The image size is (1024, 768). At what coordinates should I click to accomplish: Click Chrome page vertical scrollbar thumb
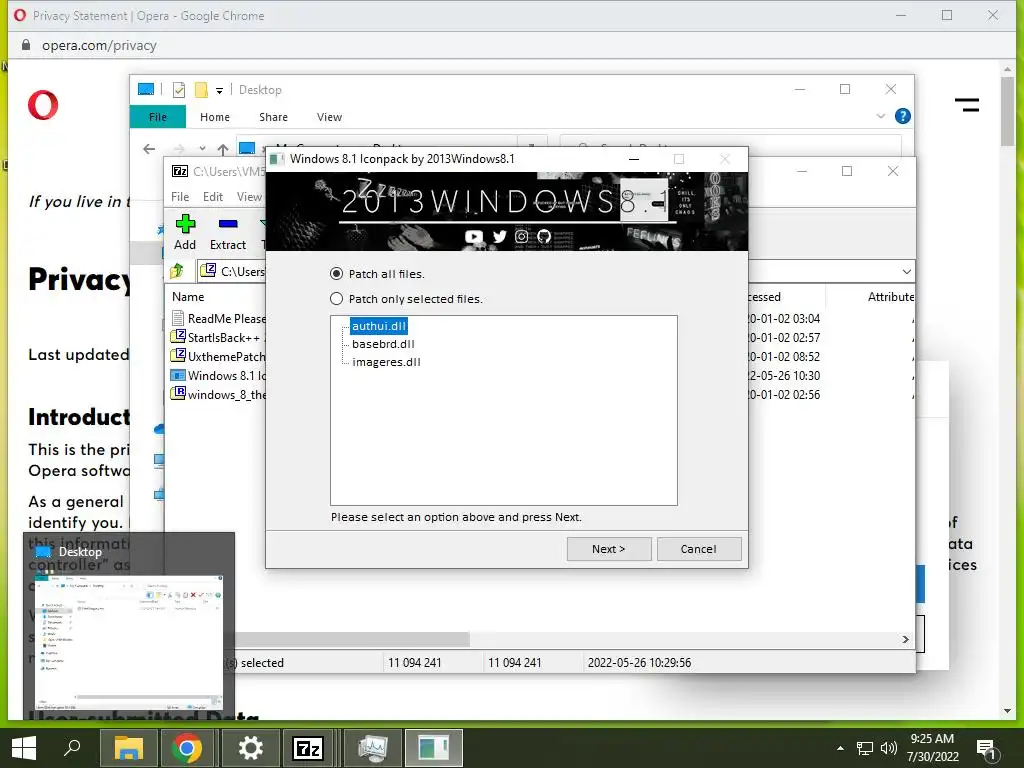[1007, 111]
